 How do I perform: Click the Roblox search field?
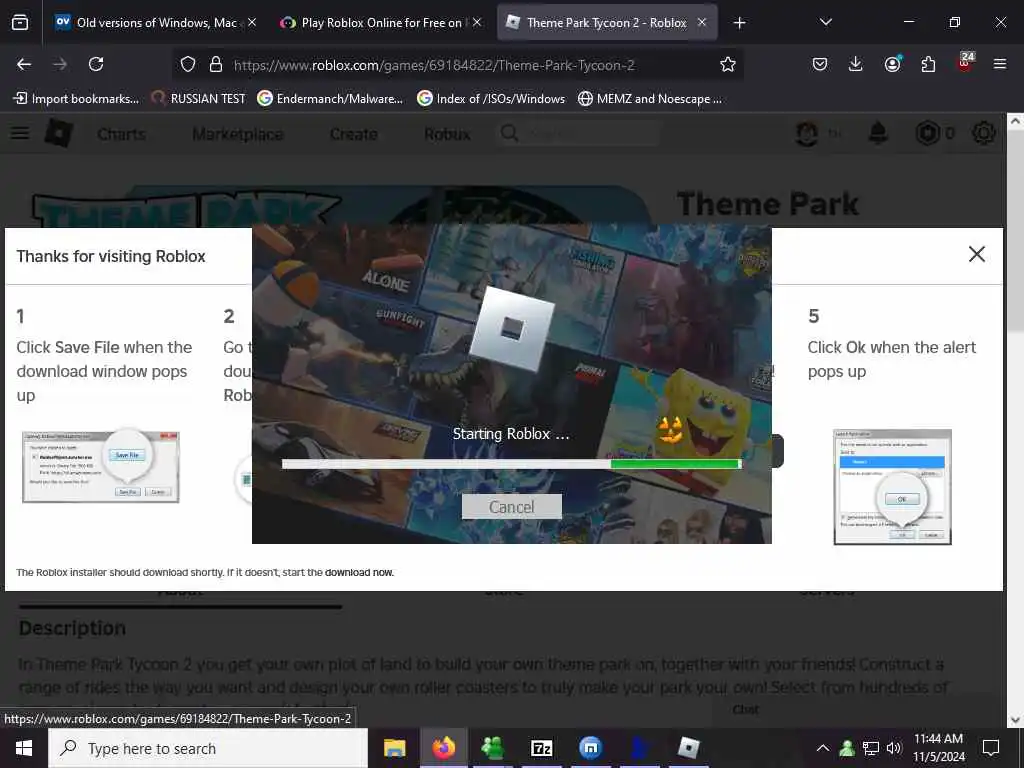578,134
